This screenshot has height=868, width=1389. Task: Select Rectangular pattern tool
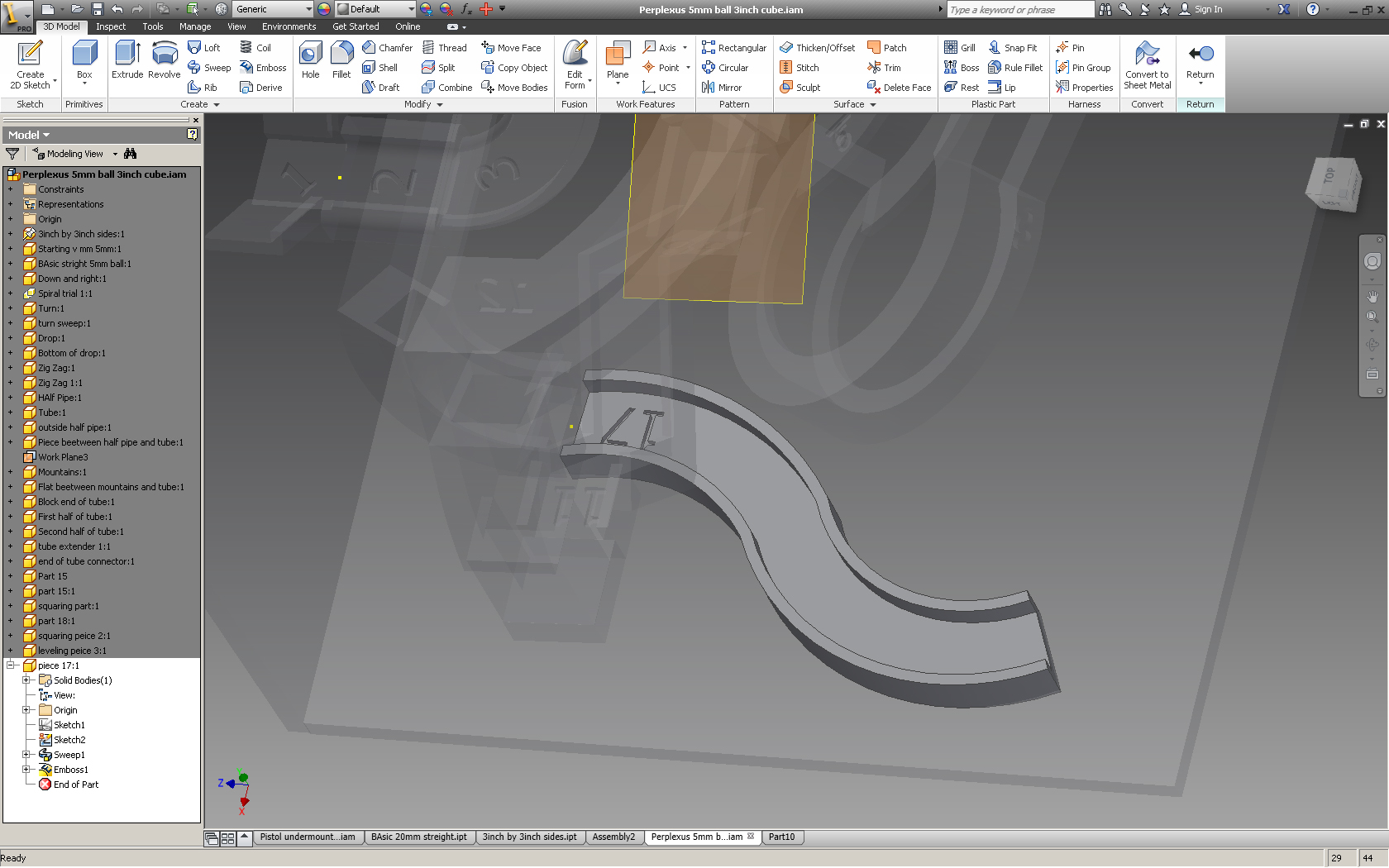[734, 48]
